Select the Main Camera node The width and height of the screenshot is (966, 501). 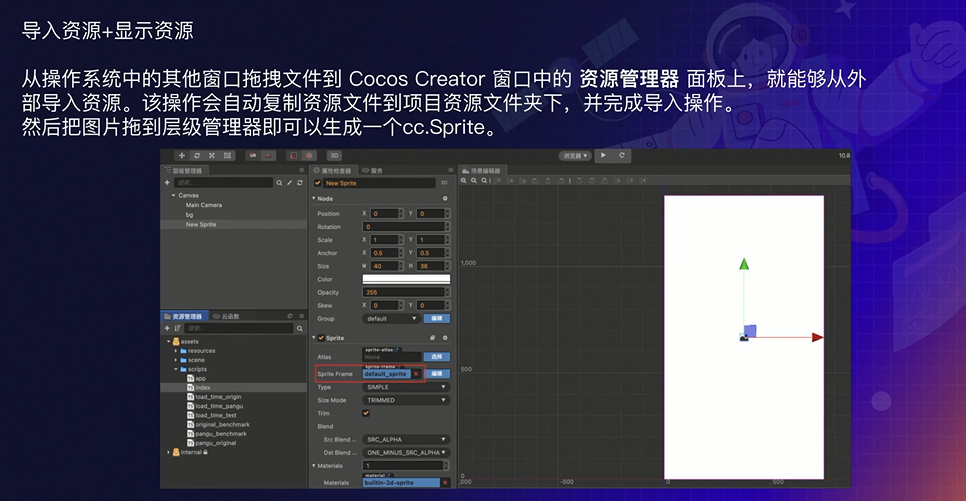click(204, 205)
